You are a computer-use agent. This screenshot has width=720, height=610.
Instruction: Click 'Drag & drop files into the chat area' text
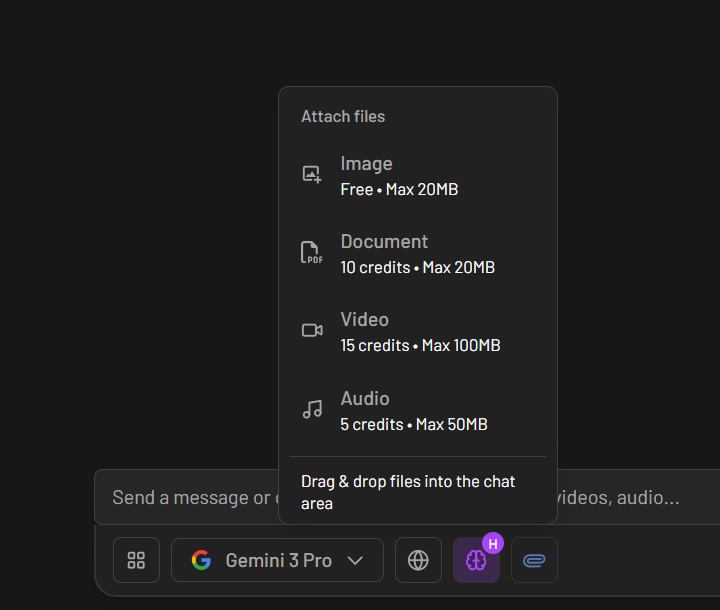point(408,492)
